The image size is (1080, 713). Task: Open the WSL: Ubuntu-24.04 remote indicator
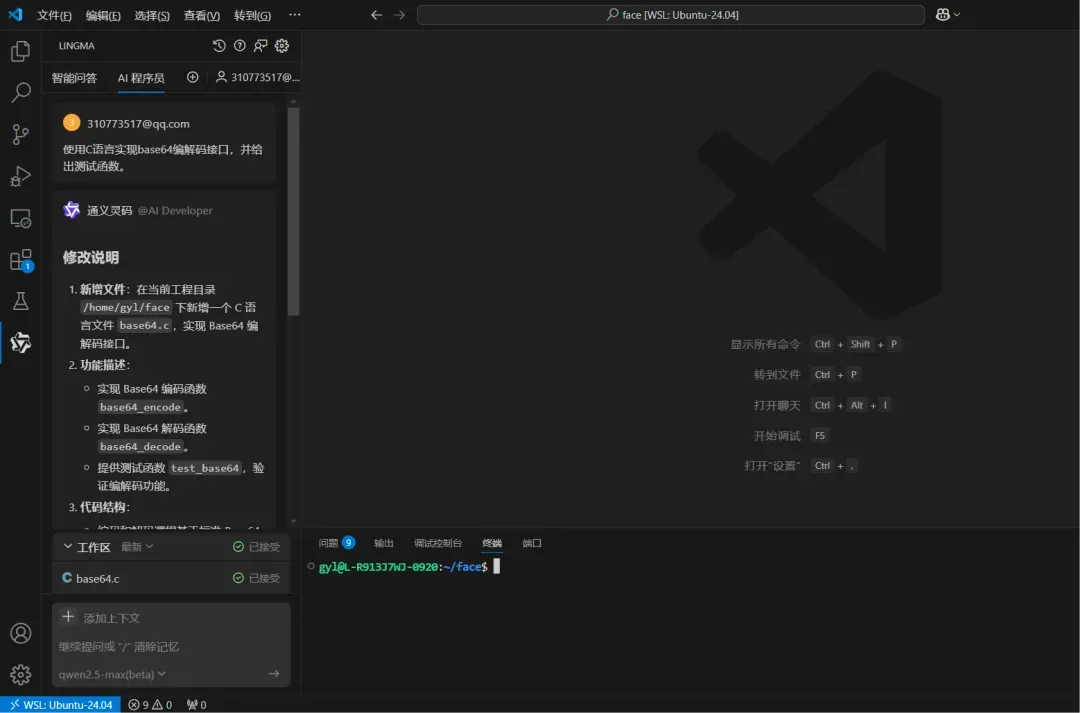click(61, 705)
